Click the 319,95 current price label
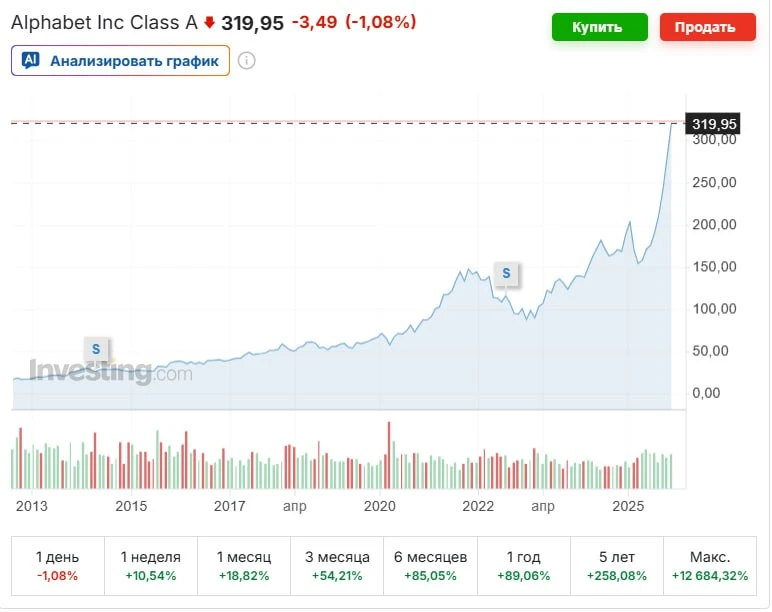This screenshot has height=612, width=772. pyautogui.click(x=714, y=124)
